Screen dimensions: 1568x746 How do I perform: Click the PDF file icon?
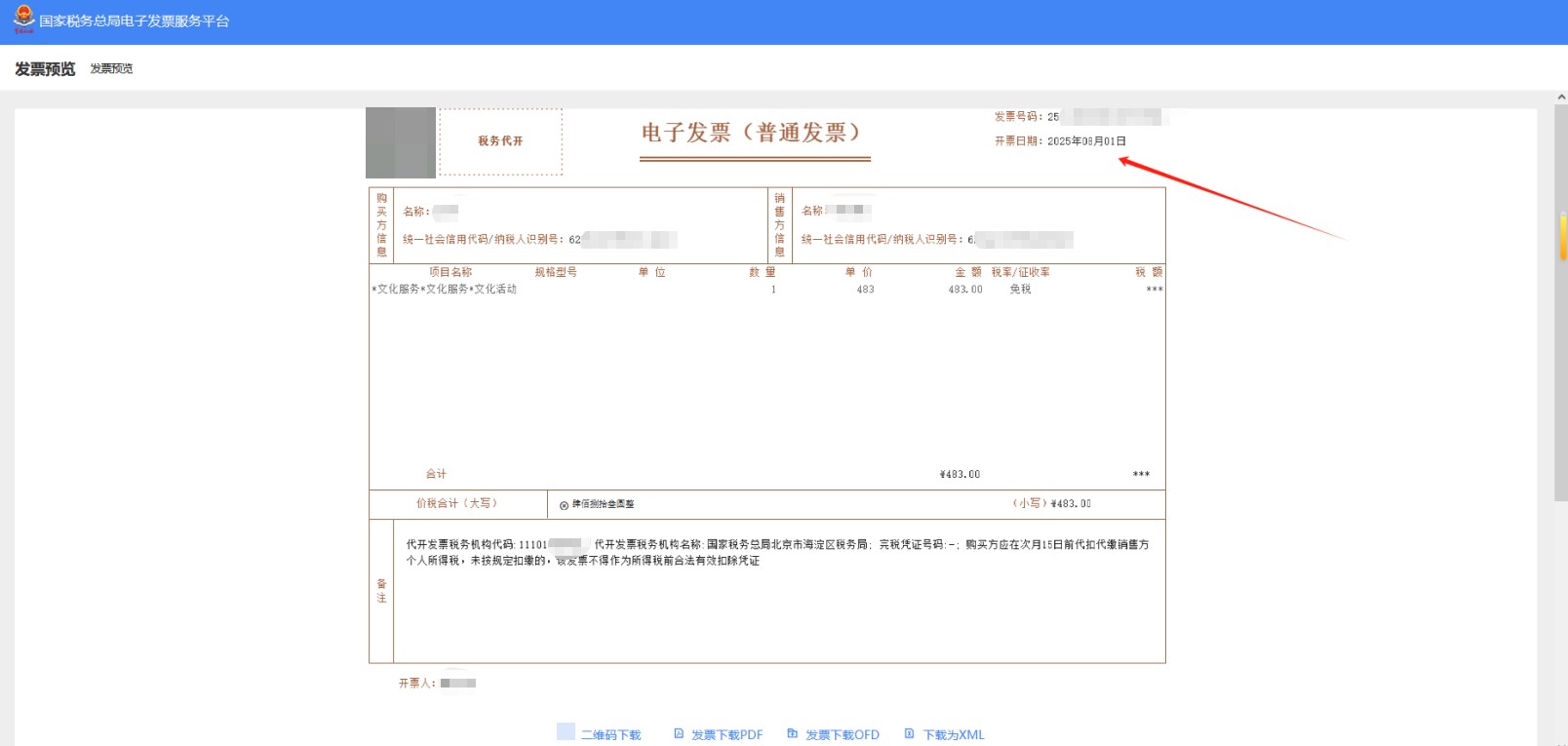[679, 733]
